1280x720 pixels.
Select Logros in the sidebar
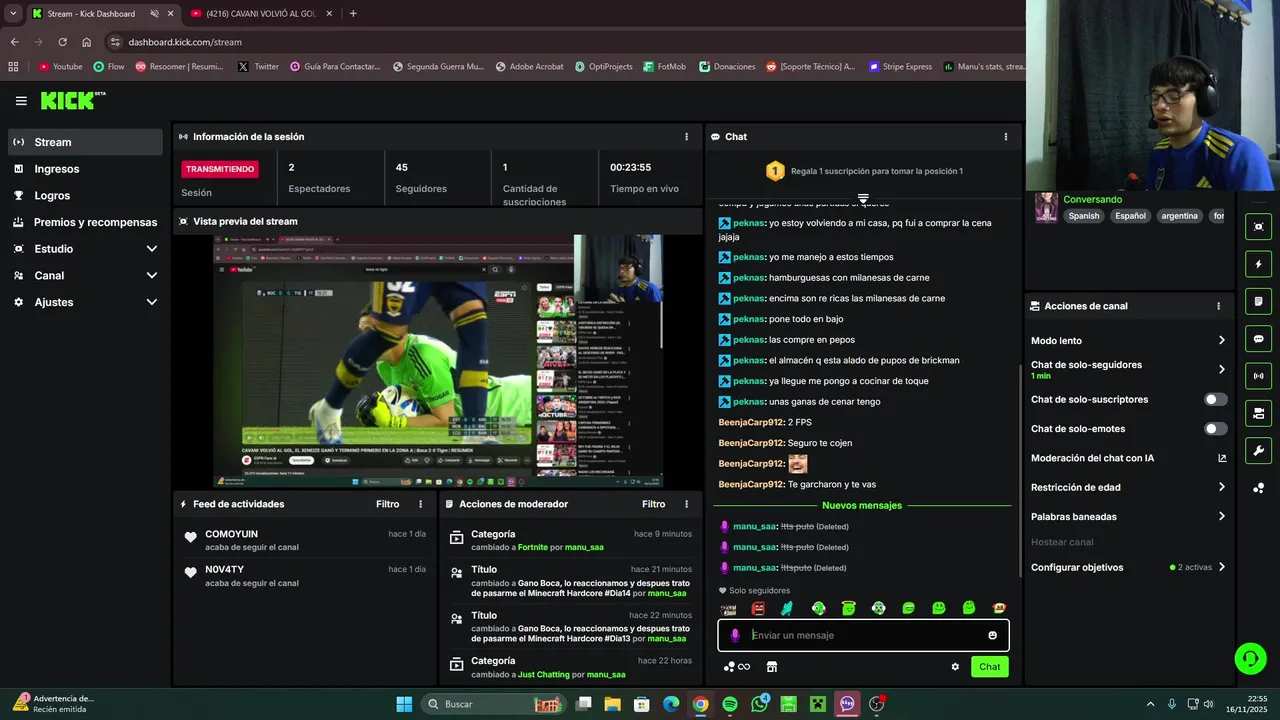84,196
